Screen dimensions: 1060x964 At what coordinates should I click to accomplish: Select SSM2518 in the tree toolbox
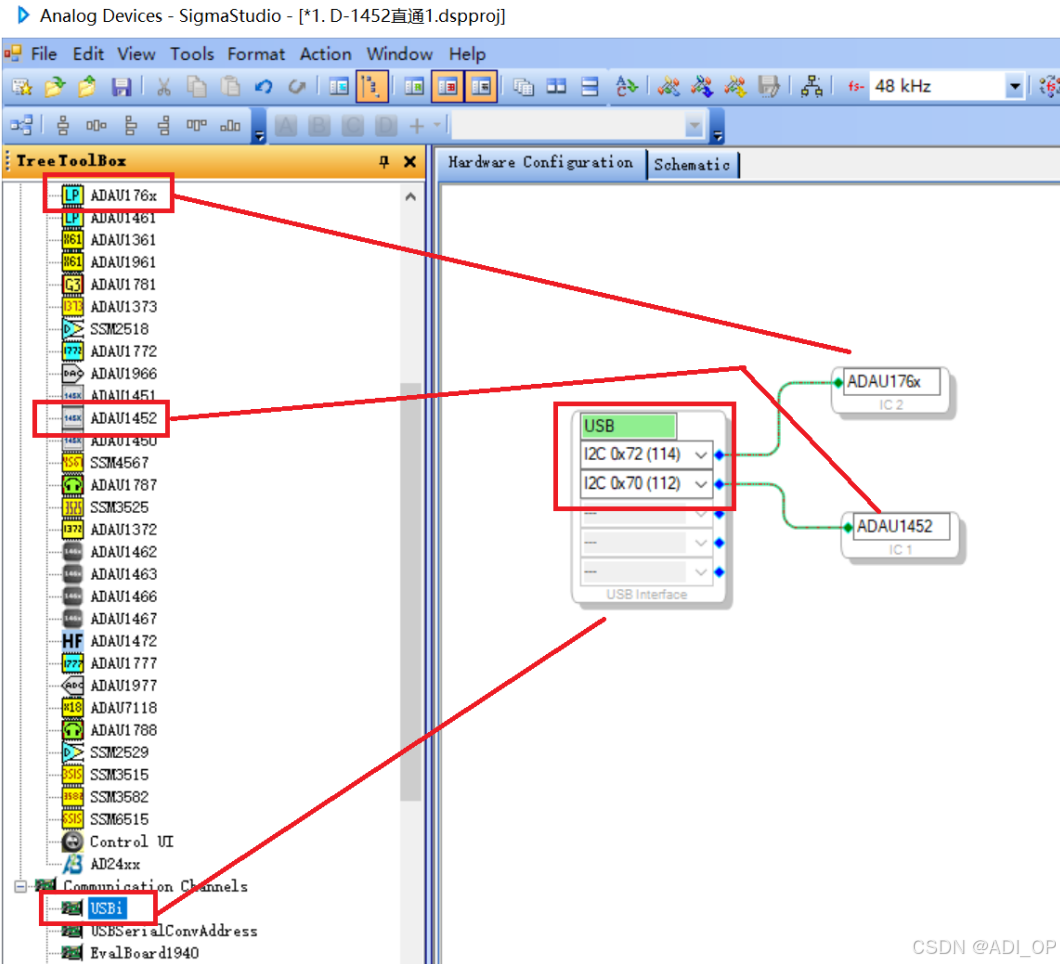click(x=119, y=329)
